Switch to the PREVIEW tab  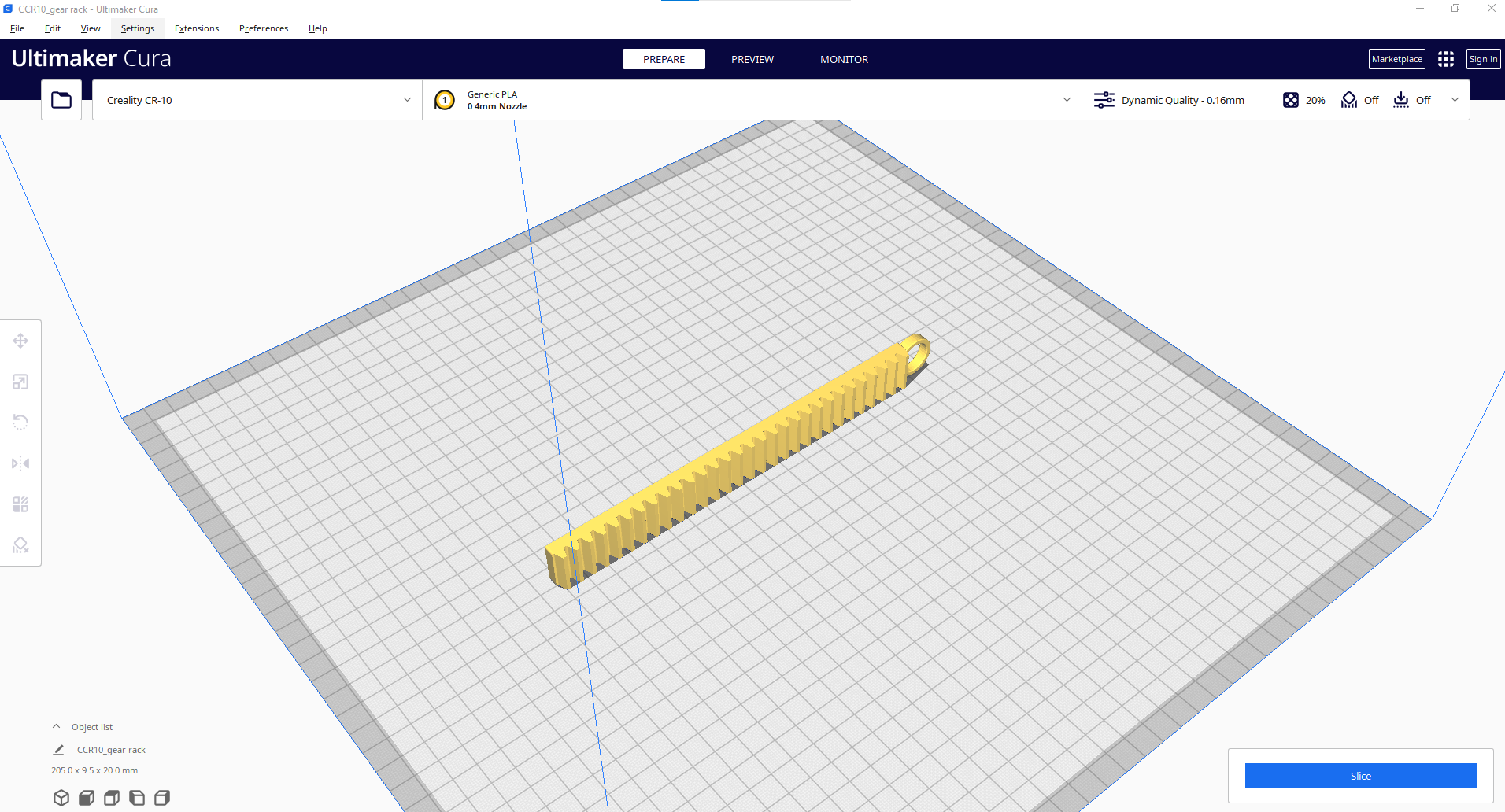pos(752,59)
